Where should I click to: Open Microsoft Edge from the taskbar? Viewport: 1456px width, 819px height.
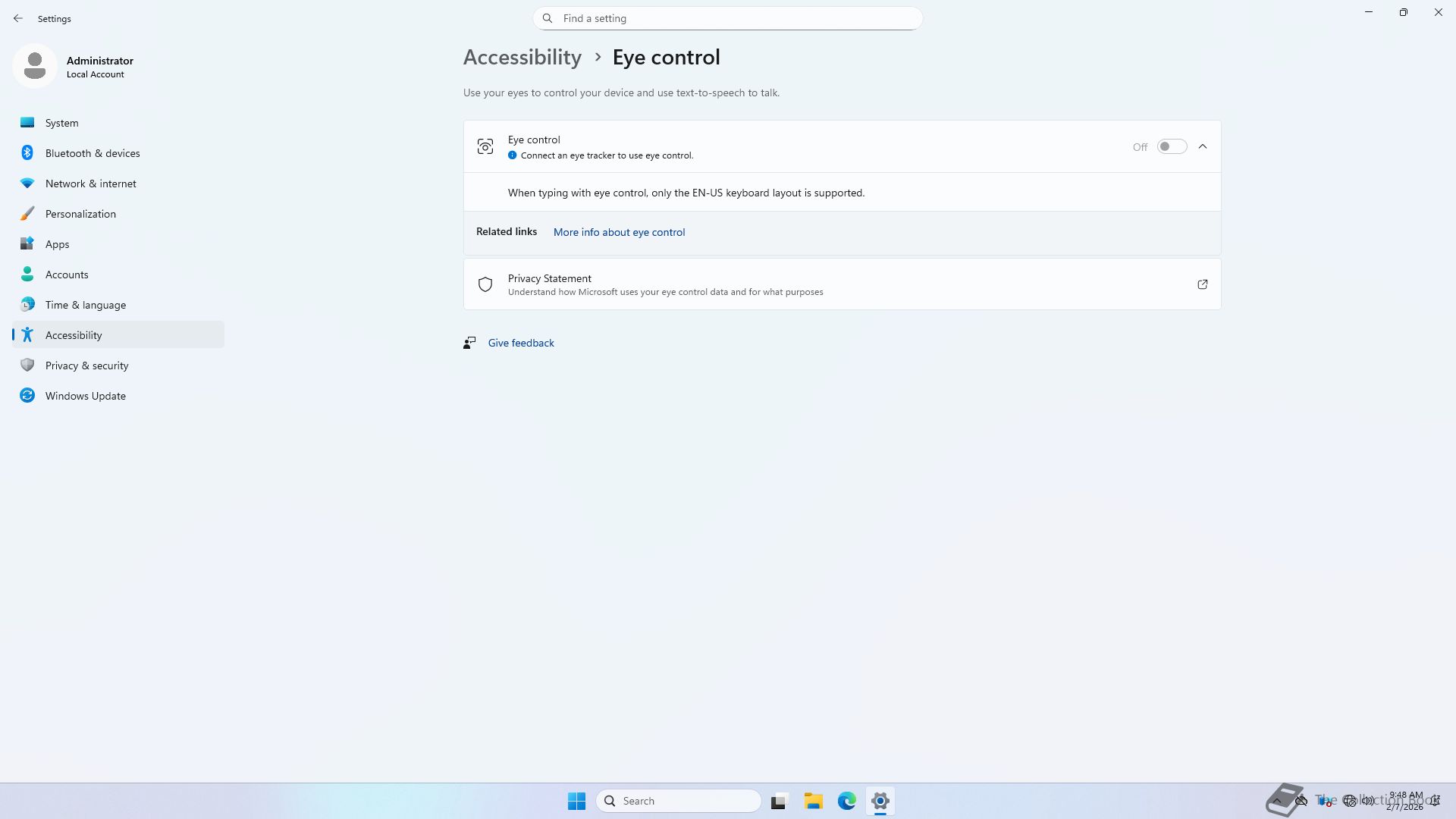(x=846, y=801)
